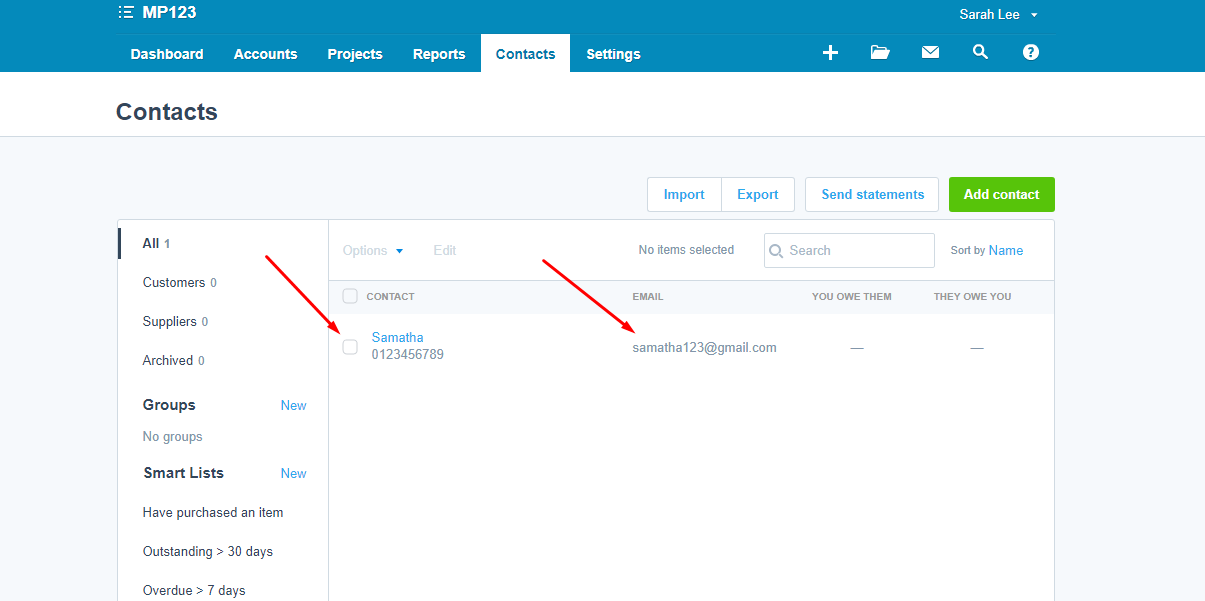Click the 'No groups' text
The height and width of the screenshot is (601, 1205).
(x=173, y=436)
